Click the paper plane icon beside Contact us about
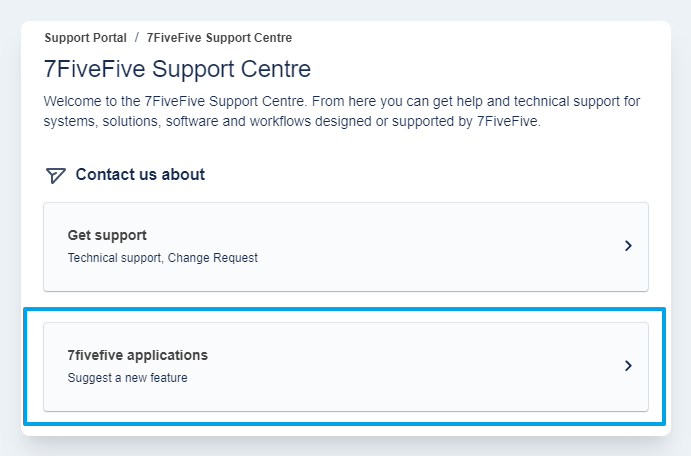This screenshot has width=691, height=456. (x=56, y=175)
